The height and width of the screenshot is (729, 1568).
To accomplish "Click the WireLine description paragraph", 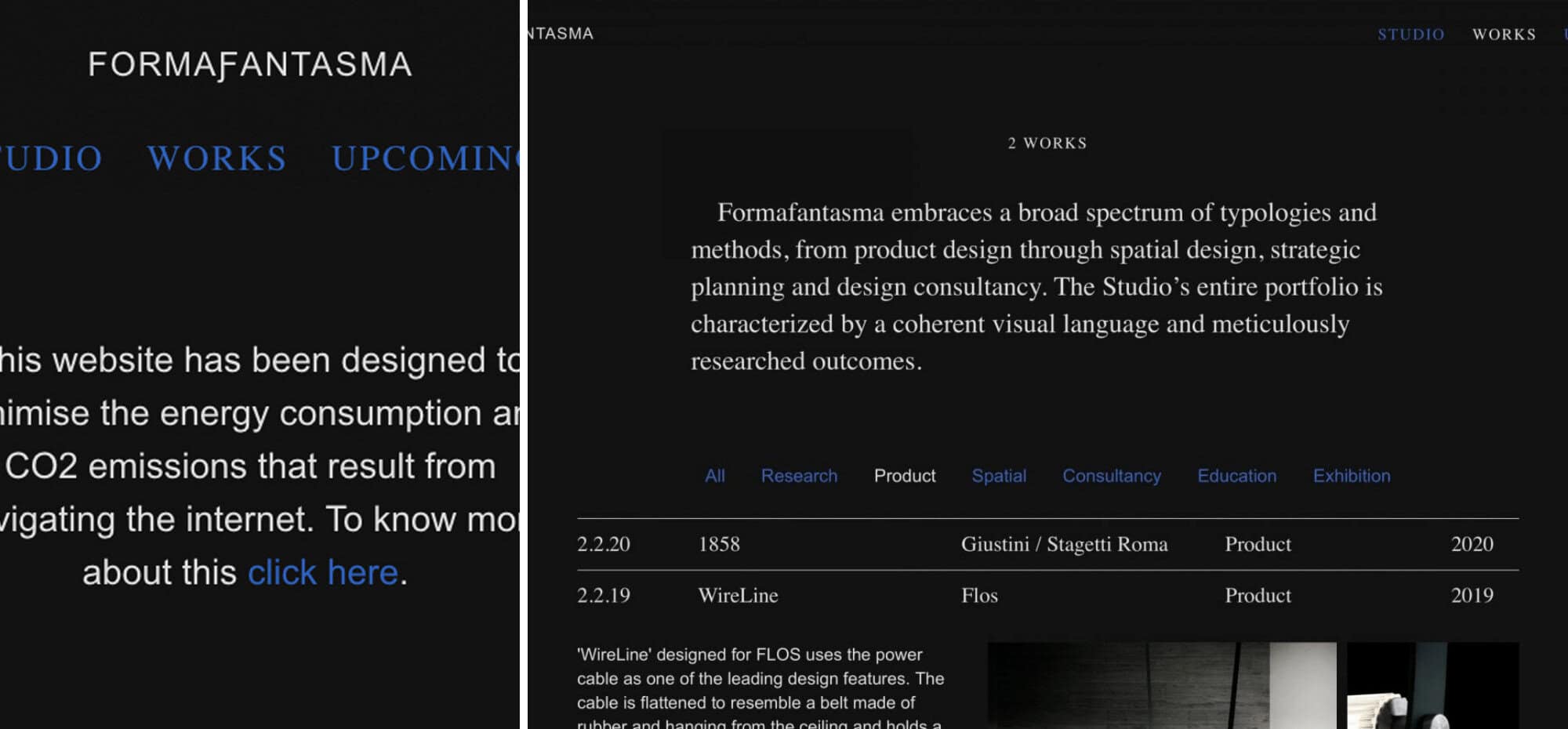I will click(x=760, y=688).
